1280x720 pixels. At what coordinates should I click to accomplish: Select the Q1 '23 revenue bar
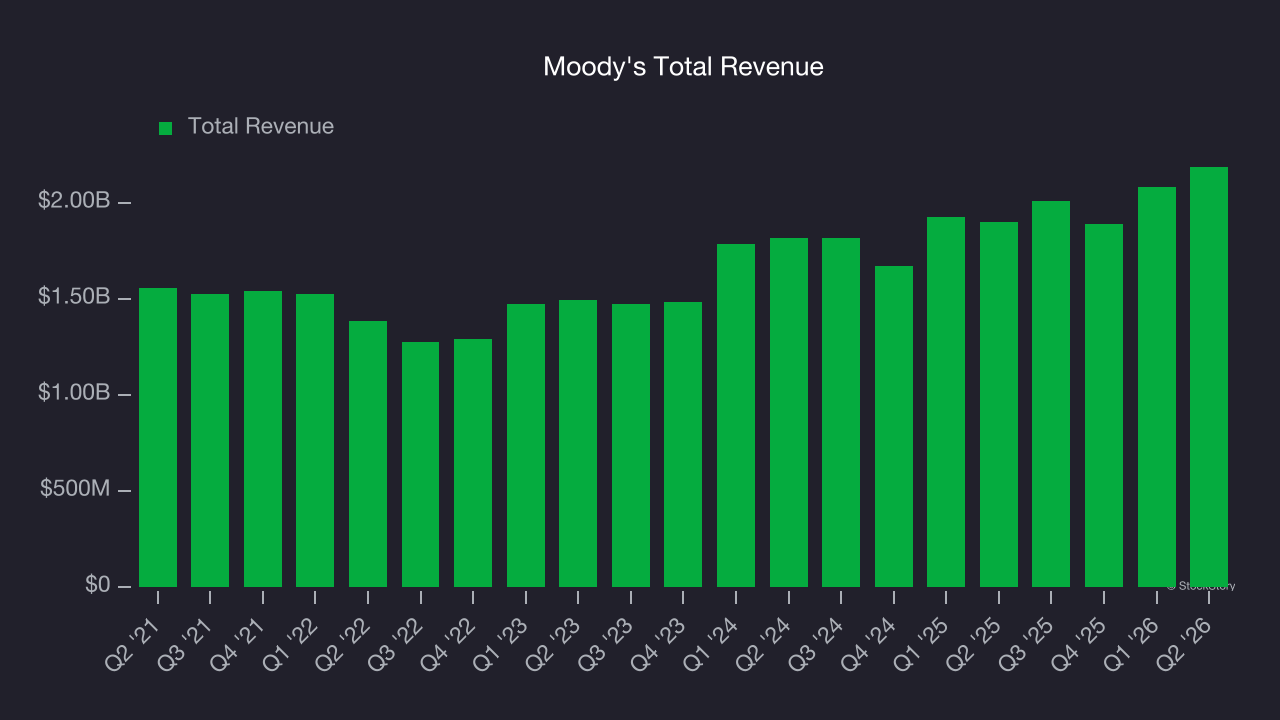(x=526, y=445)
